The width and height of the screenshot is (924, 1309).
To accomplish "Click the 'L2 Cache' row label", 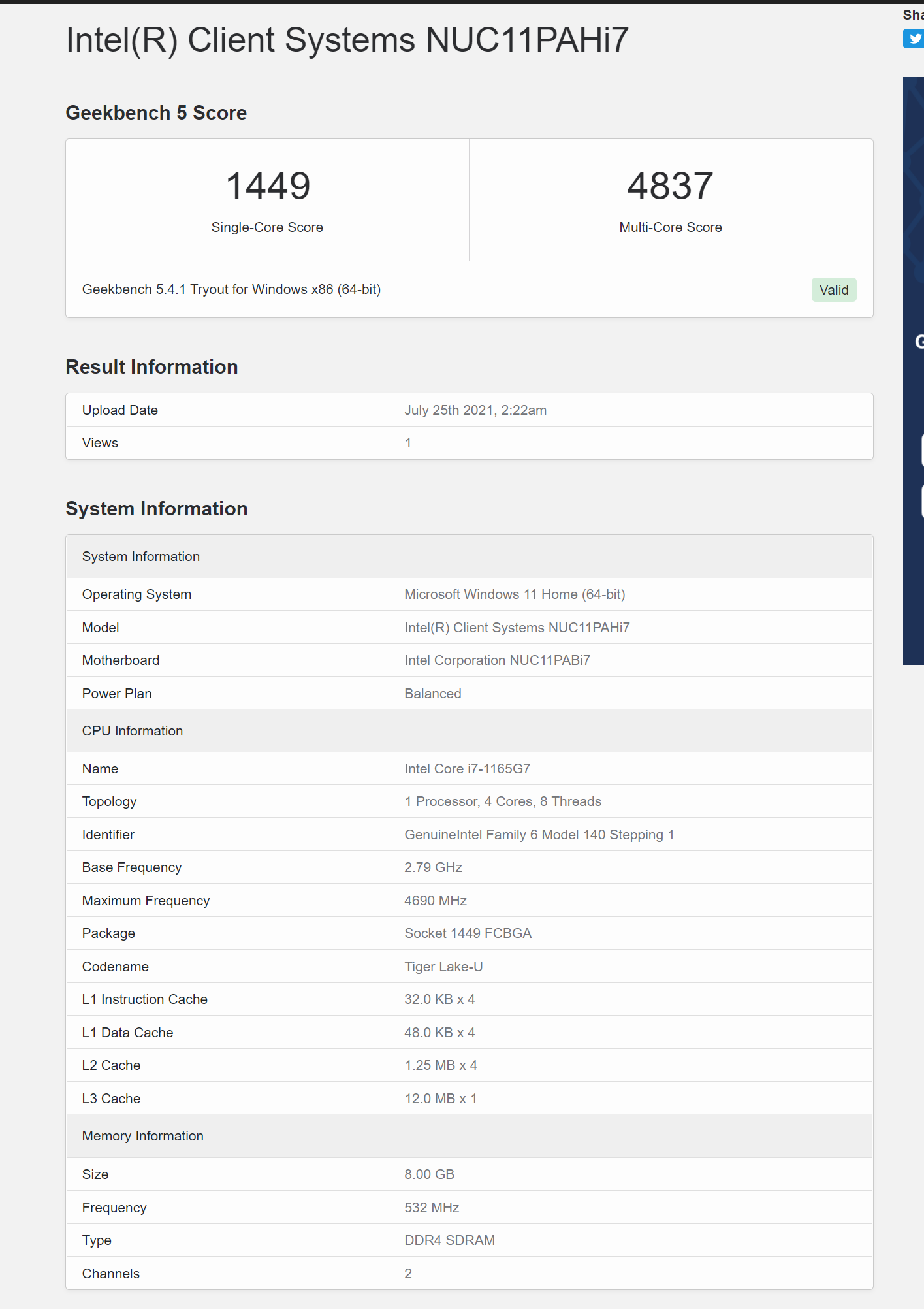I will tap(112, 1065).
